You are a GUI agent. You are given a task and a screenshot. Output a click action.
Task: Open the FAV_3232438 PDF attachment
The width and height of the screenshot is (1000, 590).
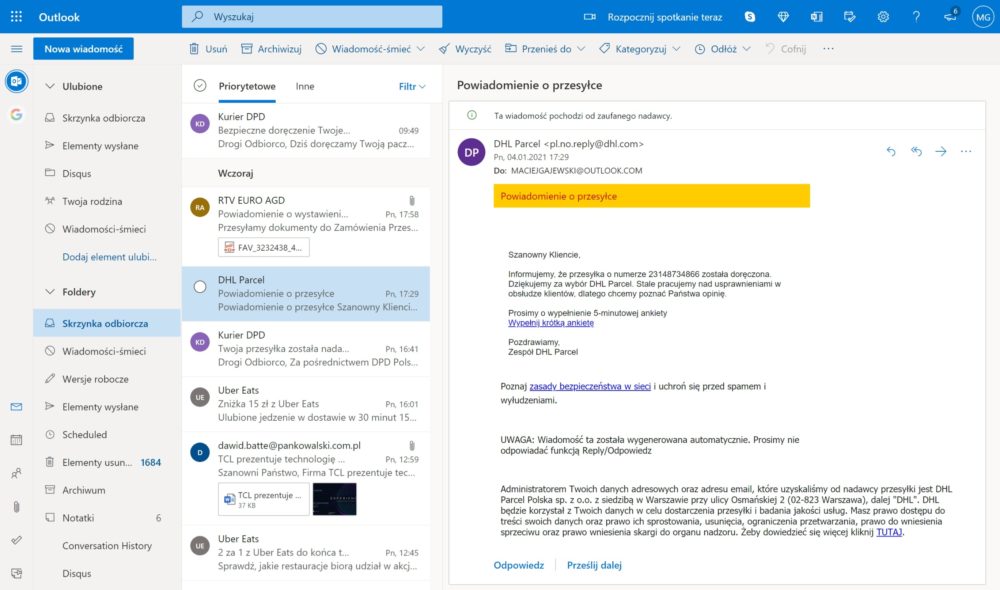263,247
